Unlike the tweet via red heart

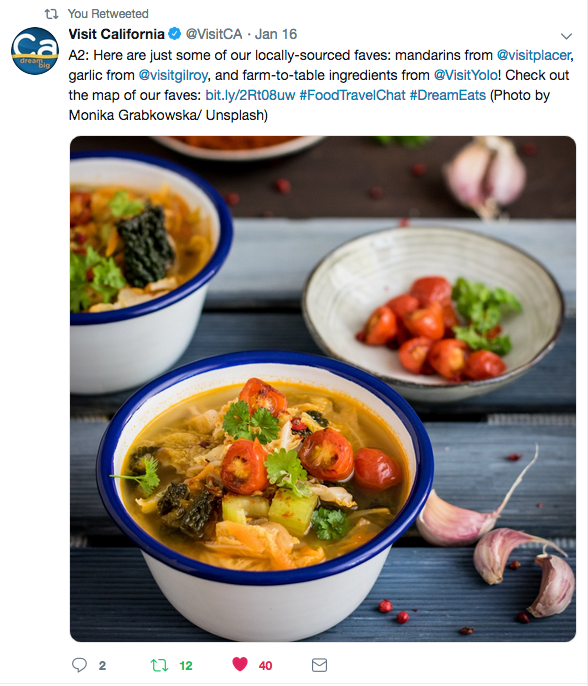click(240, 664)
